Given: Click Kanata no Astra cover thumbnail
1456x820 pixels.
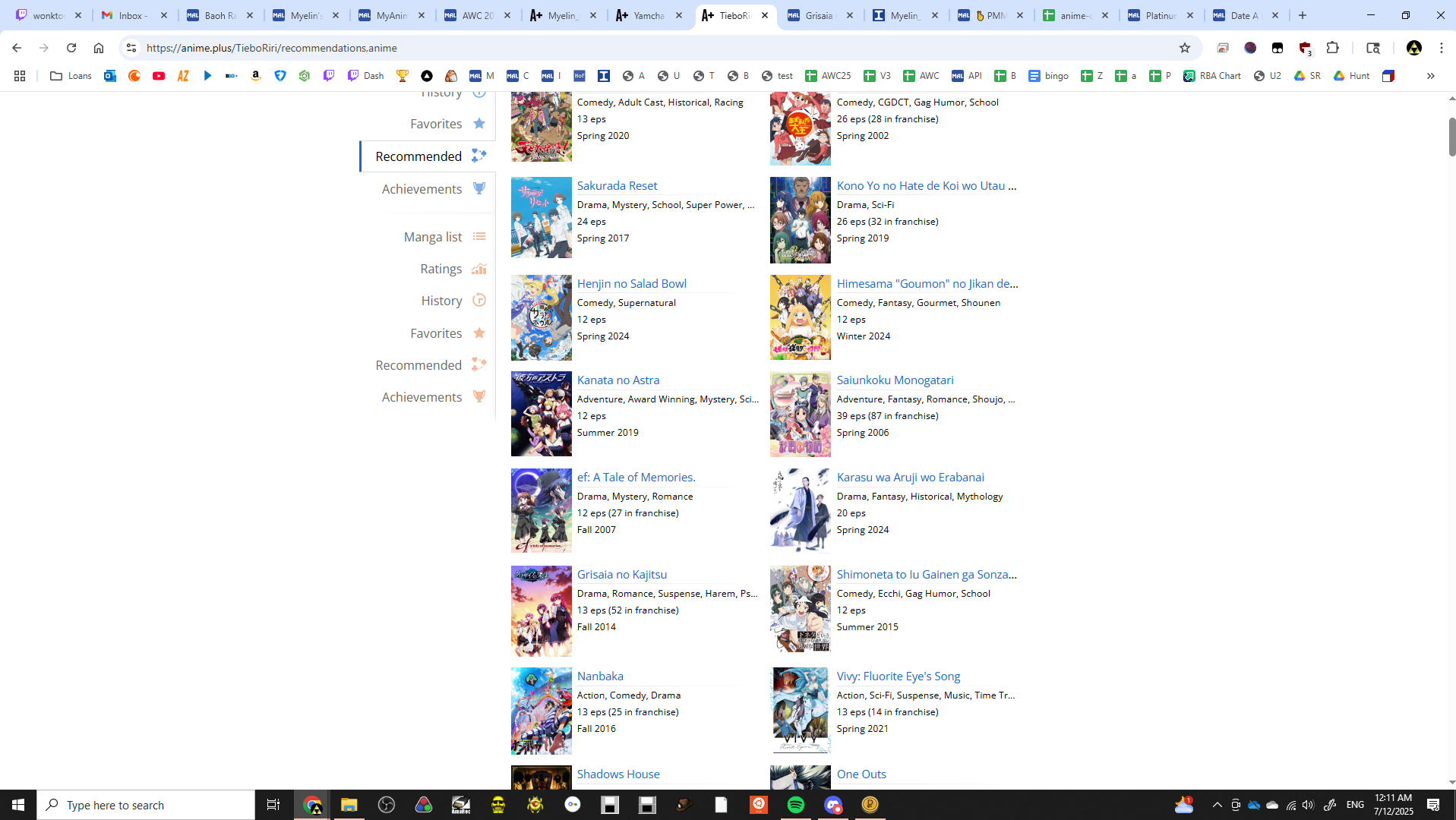Looking at the screenshot, I should click(x=542, y=414).
